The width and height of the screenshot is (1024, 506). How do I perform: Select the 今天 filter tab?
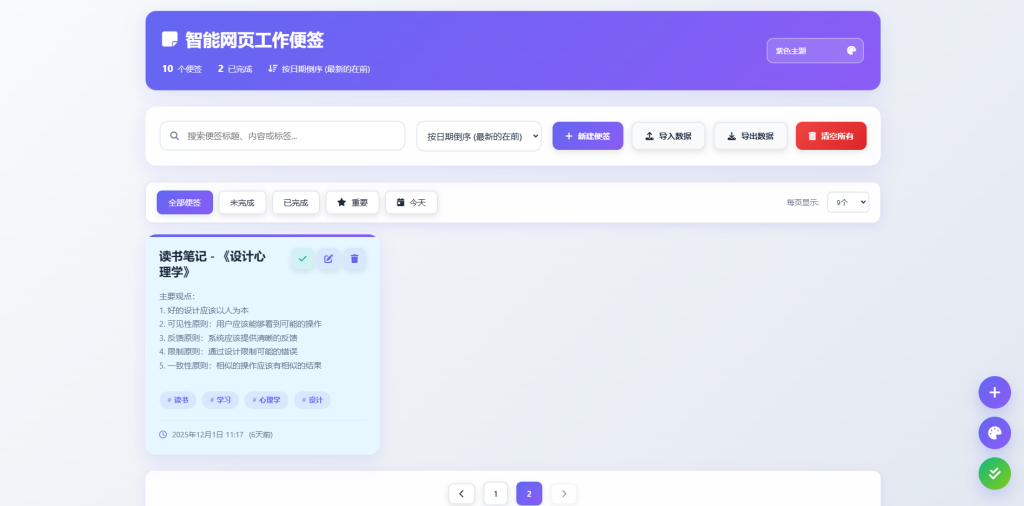point(411,202)
